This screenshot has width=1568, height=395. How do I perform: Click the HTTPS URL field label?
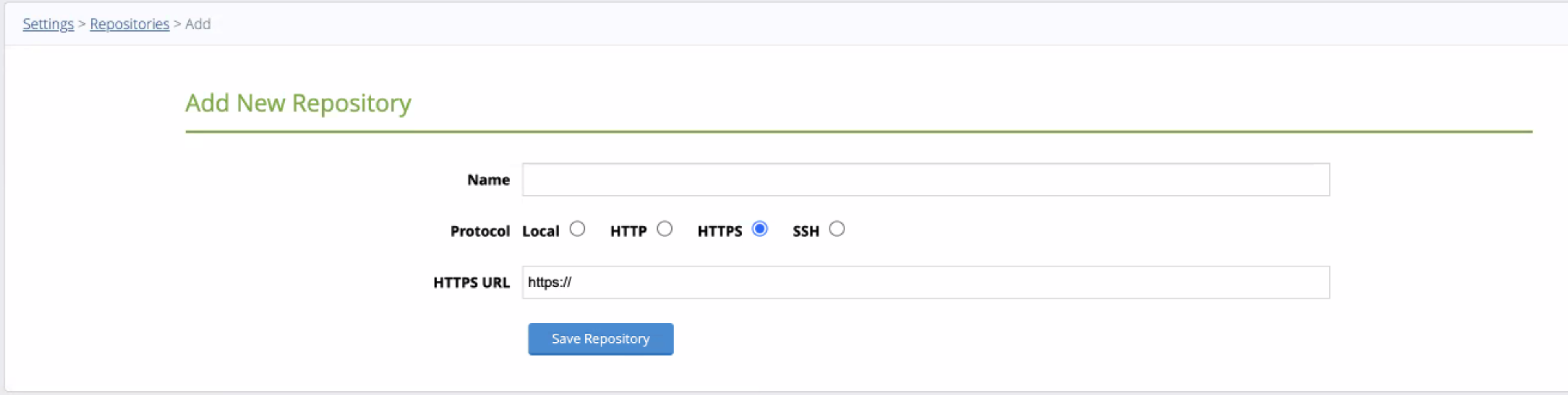tap(471, 283)
